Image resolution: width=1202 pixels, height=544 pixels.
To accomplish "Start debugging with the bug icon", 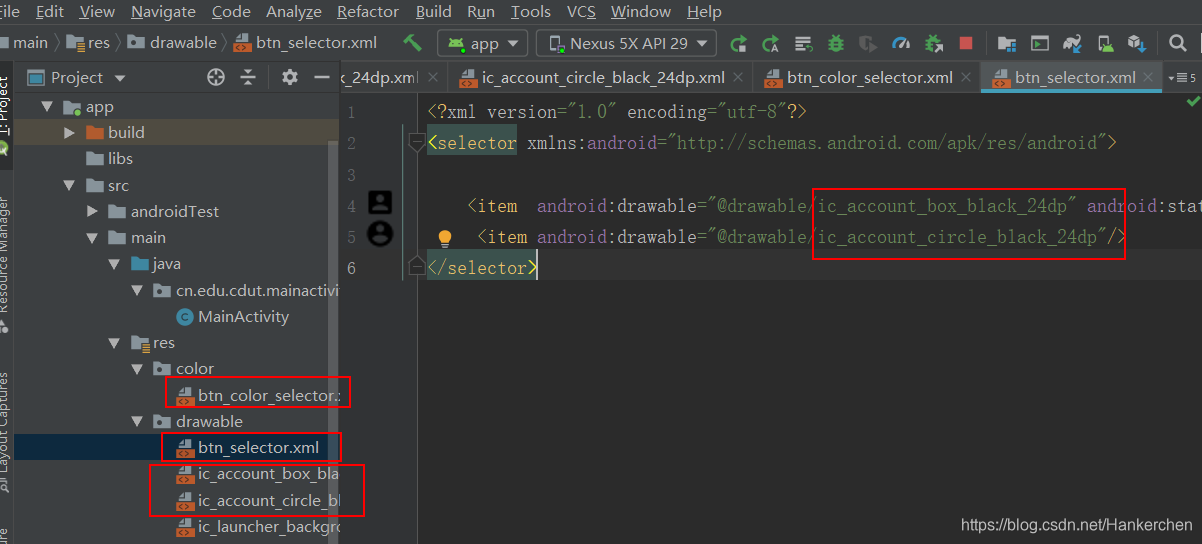I will [x=836, y=43].
